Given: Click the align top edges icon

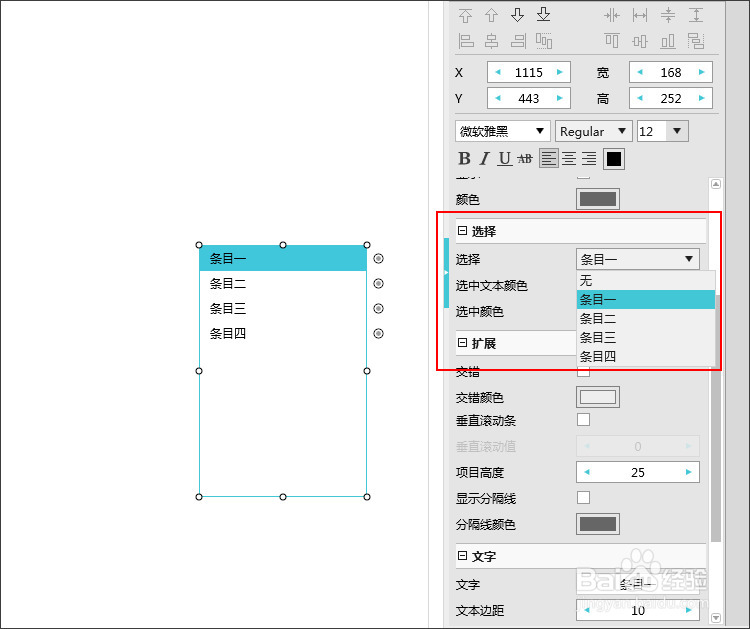Looking at the screenshot, I should (612, 41).
